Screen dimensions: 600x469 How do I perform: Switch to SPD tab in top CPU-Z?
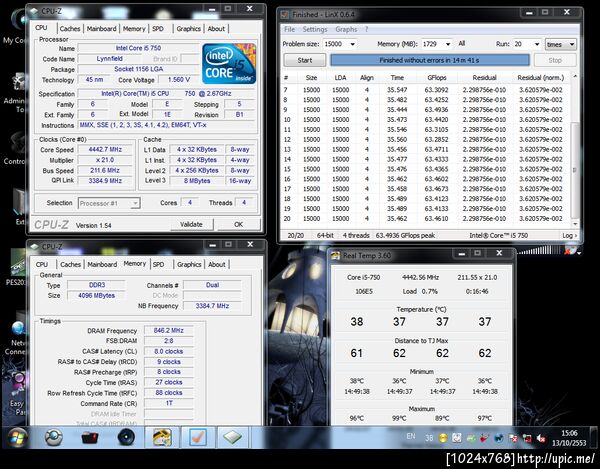[x=158, y=29]
